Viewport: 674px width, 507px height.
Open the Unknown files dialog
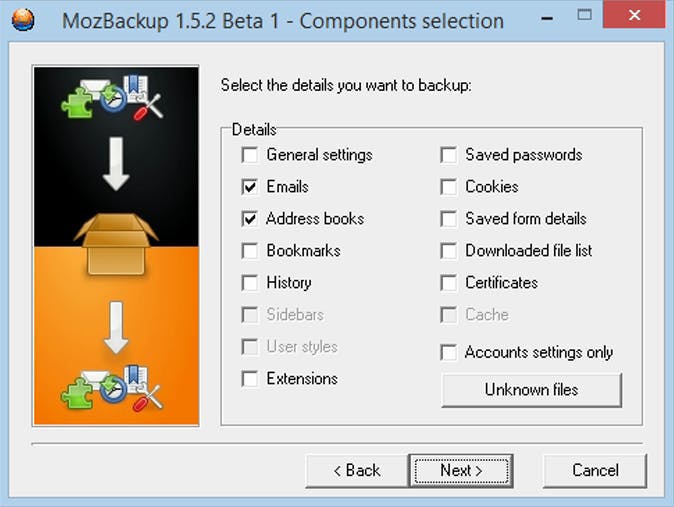(531, 390)
